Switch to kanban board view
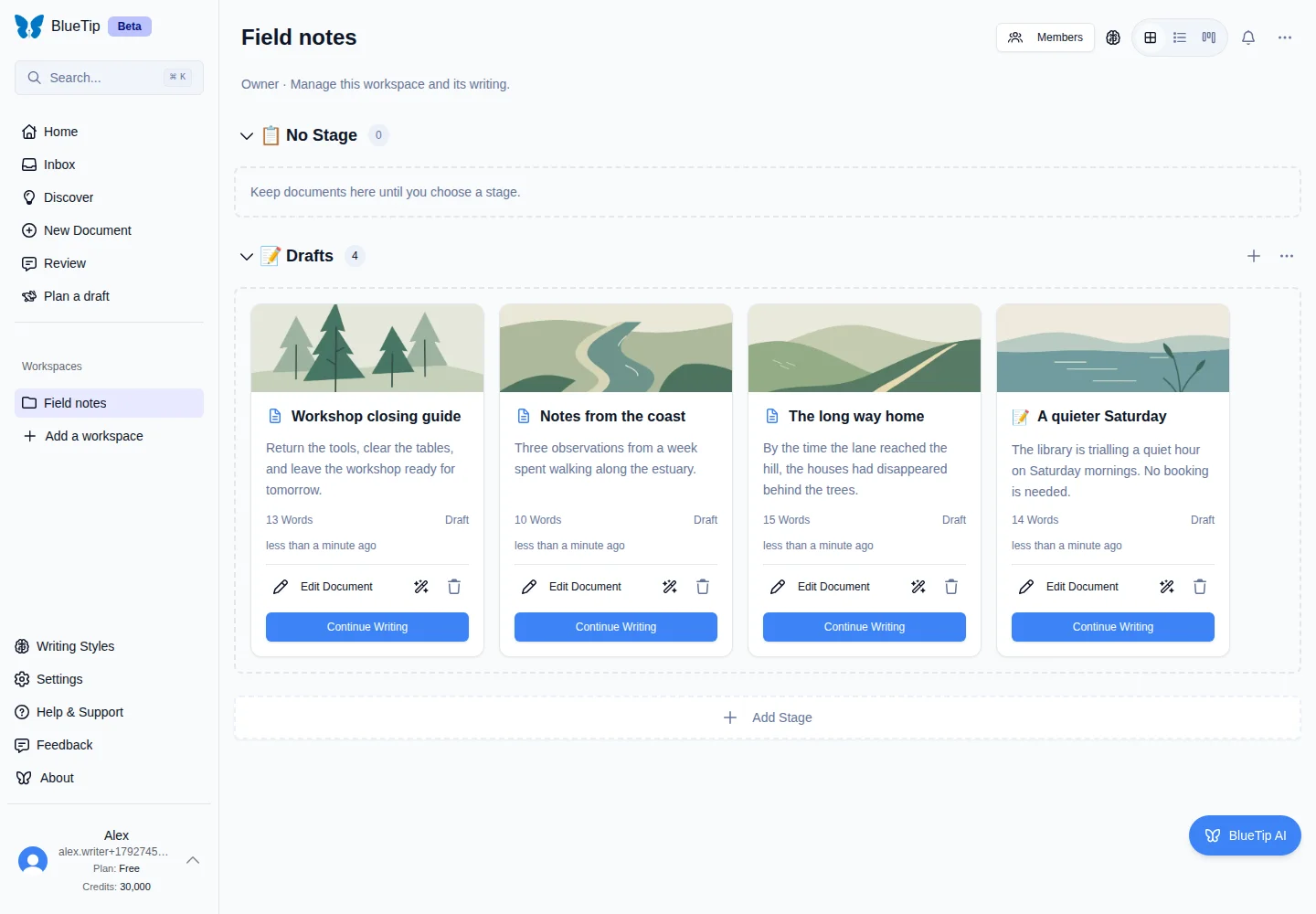The height and width of the screenshot is (914, 1316). point(1209,37)
